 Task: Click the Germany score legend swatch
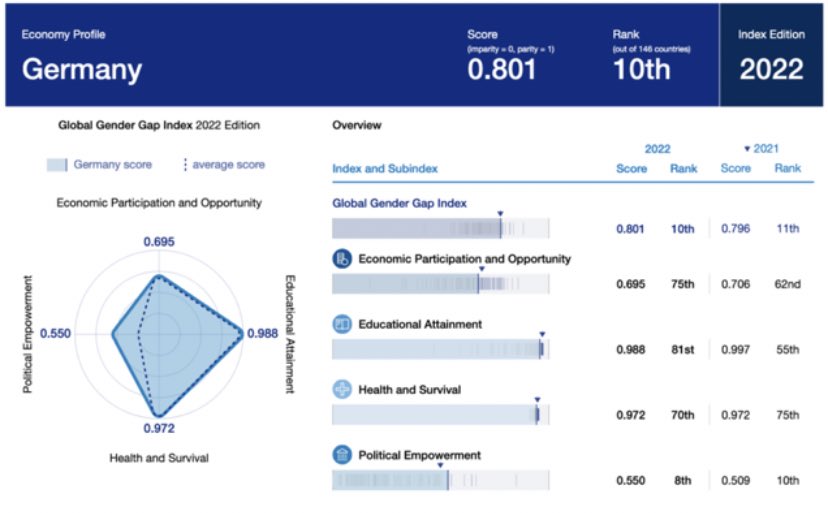57,165
